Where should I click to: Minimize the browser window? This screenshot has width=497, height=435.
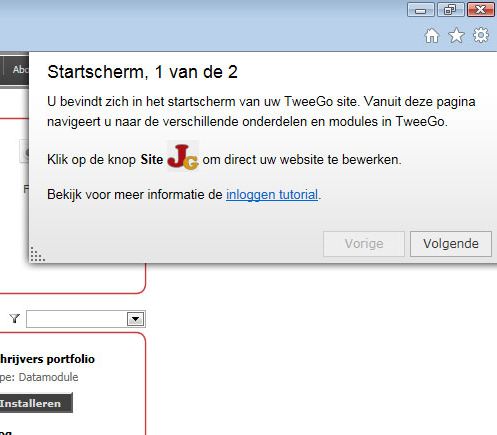[x=421, y=10]
